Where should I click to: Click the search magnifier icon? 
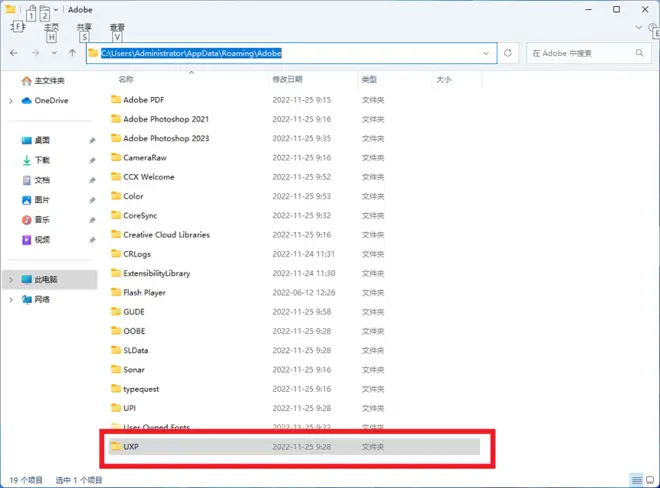pyautogui.click(x=639, y=53)
